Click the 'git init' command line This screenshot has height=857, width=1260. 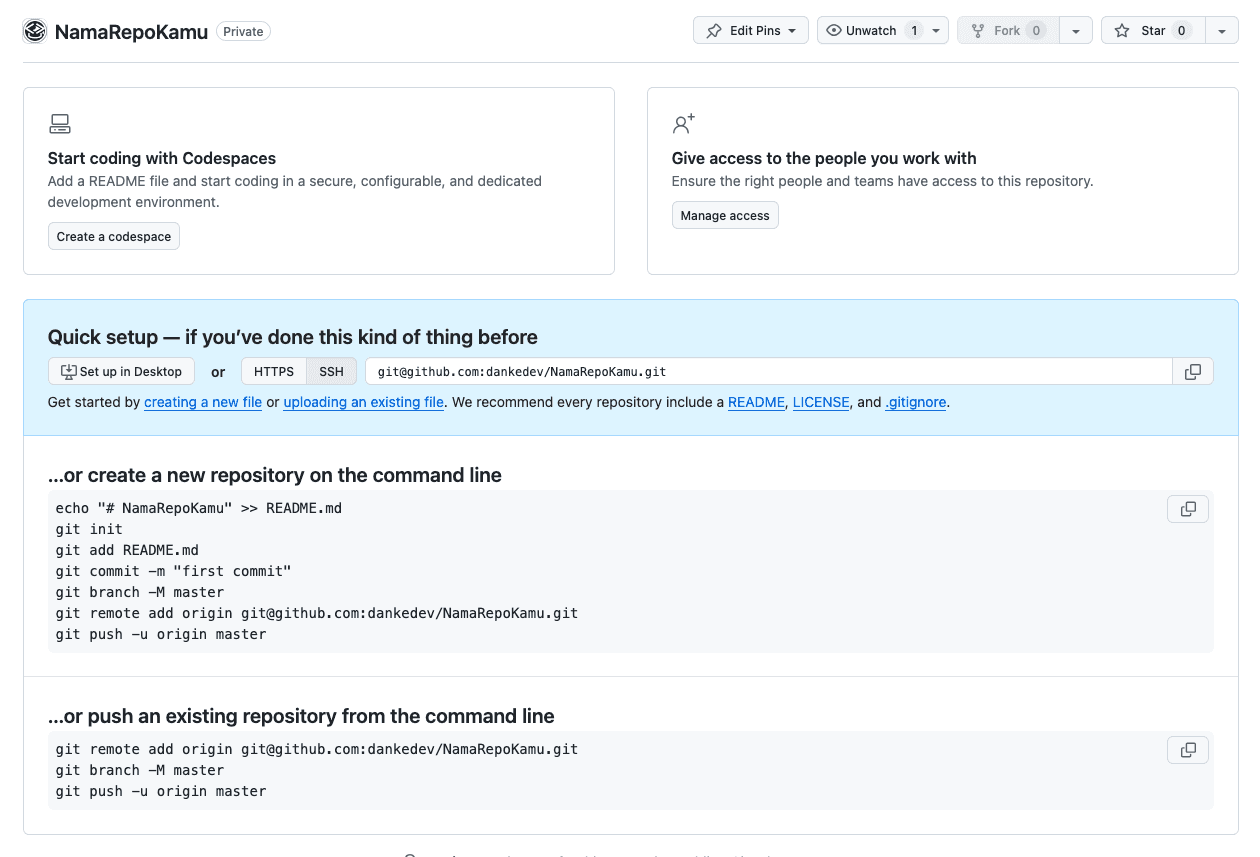[89, 529]
